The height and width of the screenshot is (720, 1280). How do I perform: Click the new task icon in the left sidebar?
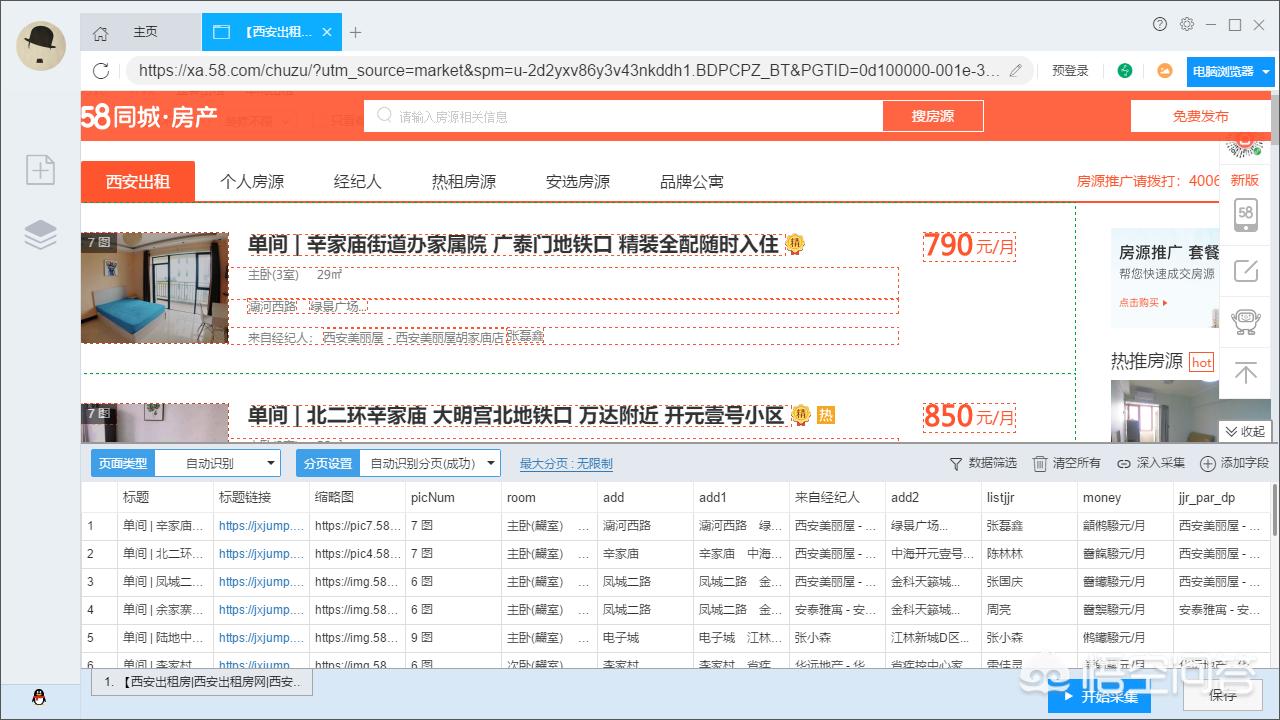(40, 170)
